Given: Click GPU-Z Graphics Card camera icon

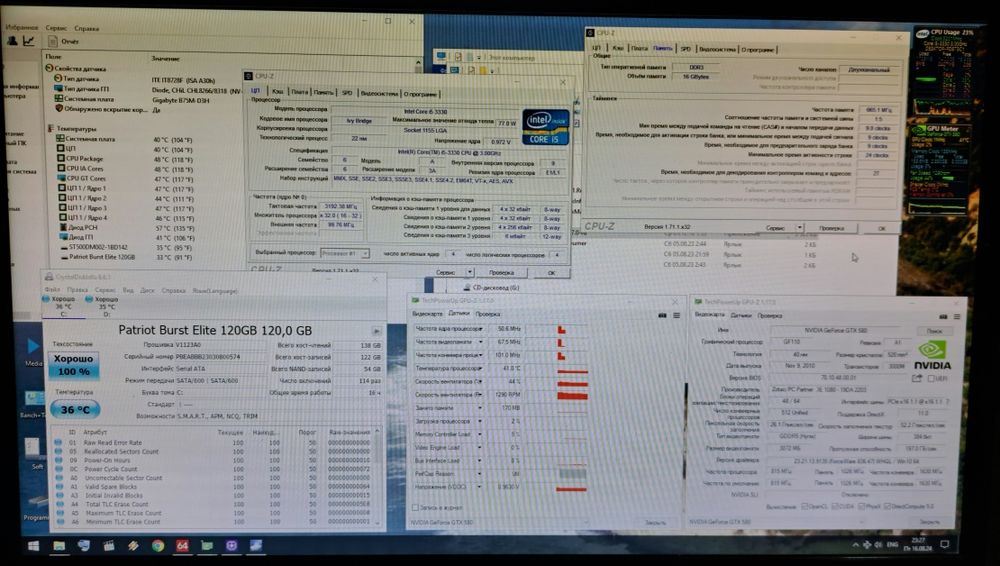Looking at the screenshot, I should tap(943, 317).
